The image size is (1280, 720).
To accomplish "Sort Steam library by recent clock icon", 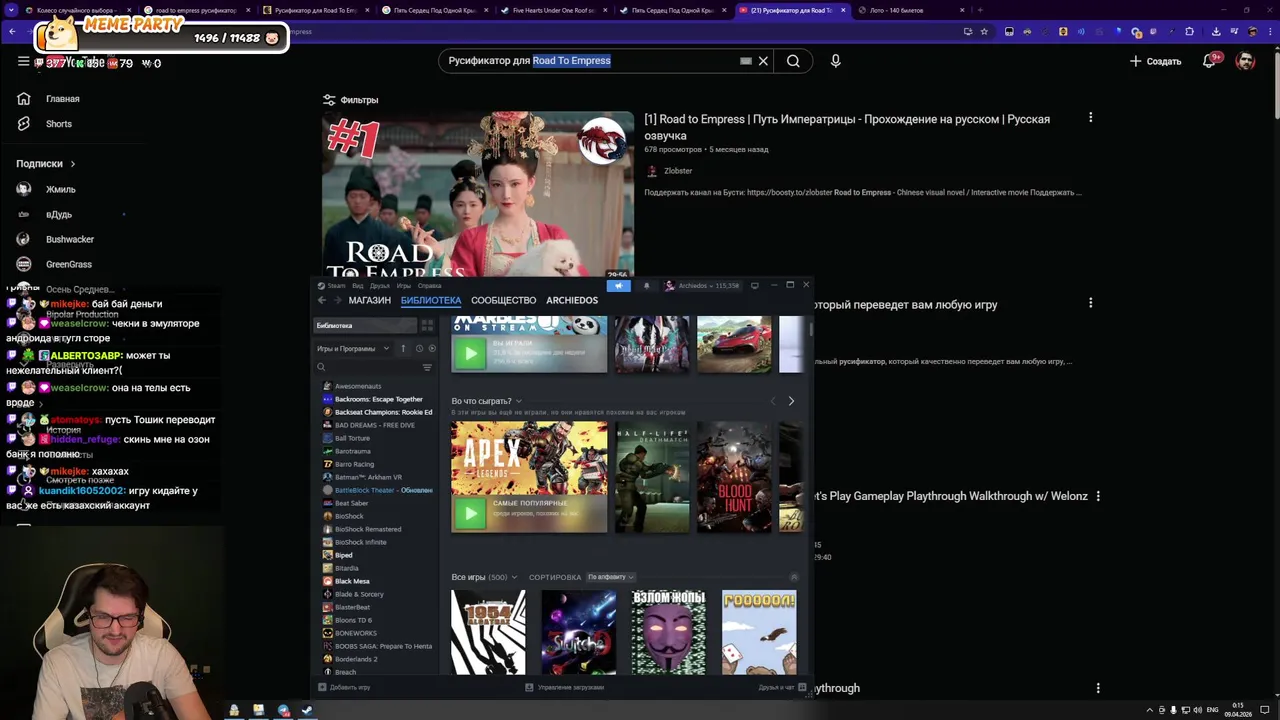I will click(419, 349).
